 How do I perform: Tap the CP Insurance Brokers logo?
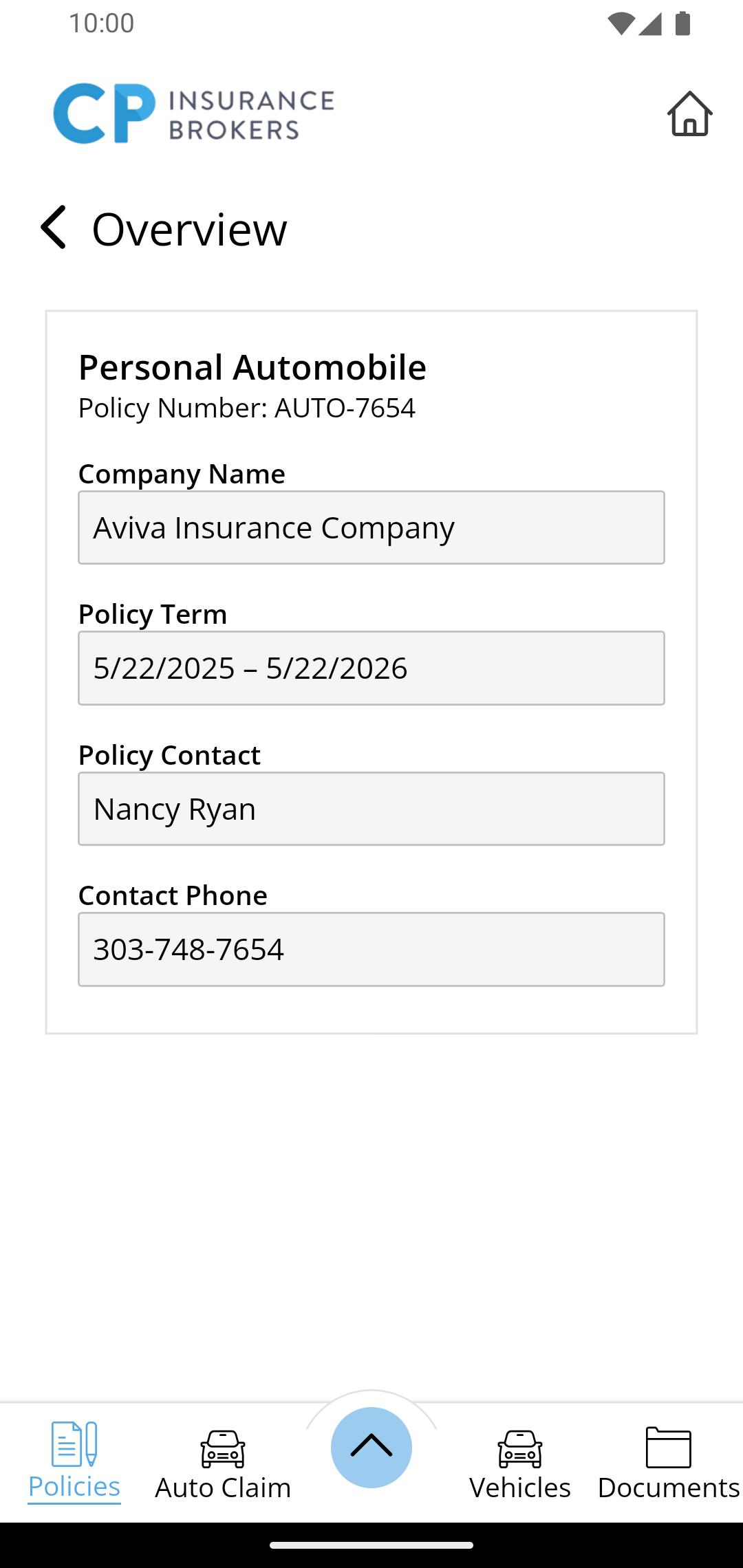[x=194, y=113]
